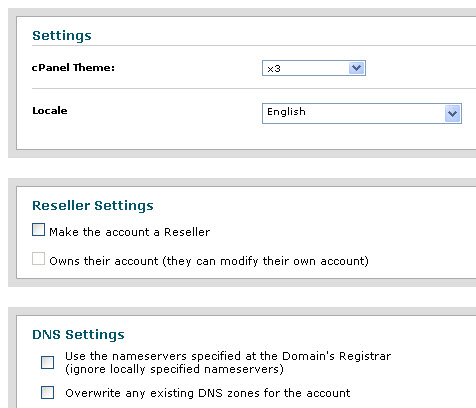Enable Make the account a Reseller checkbox
The image size is (476, 408).
tap(38, 230)
